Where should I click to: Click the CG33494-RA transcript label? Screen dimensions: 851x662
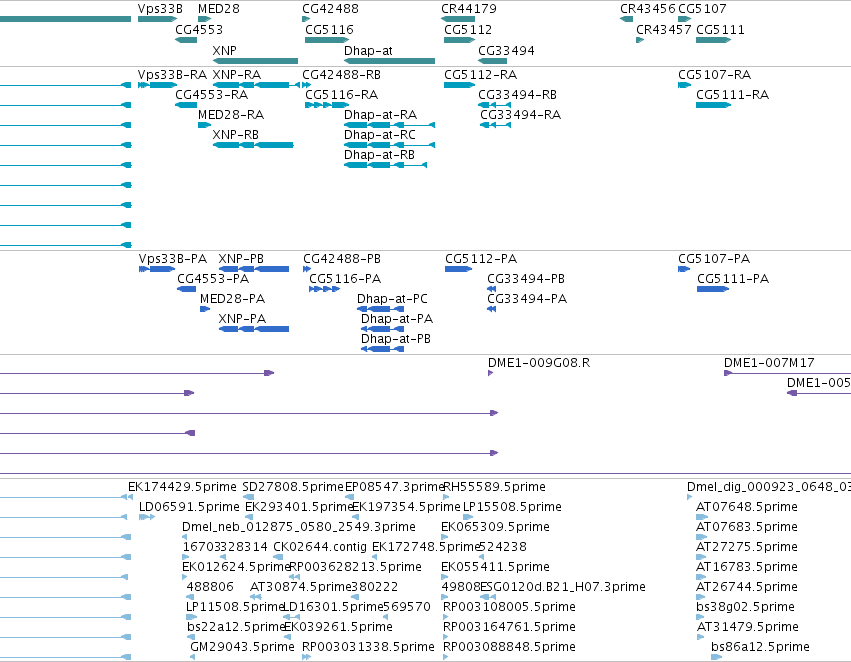point(520,114)
